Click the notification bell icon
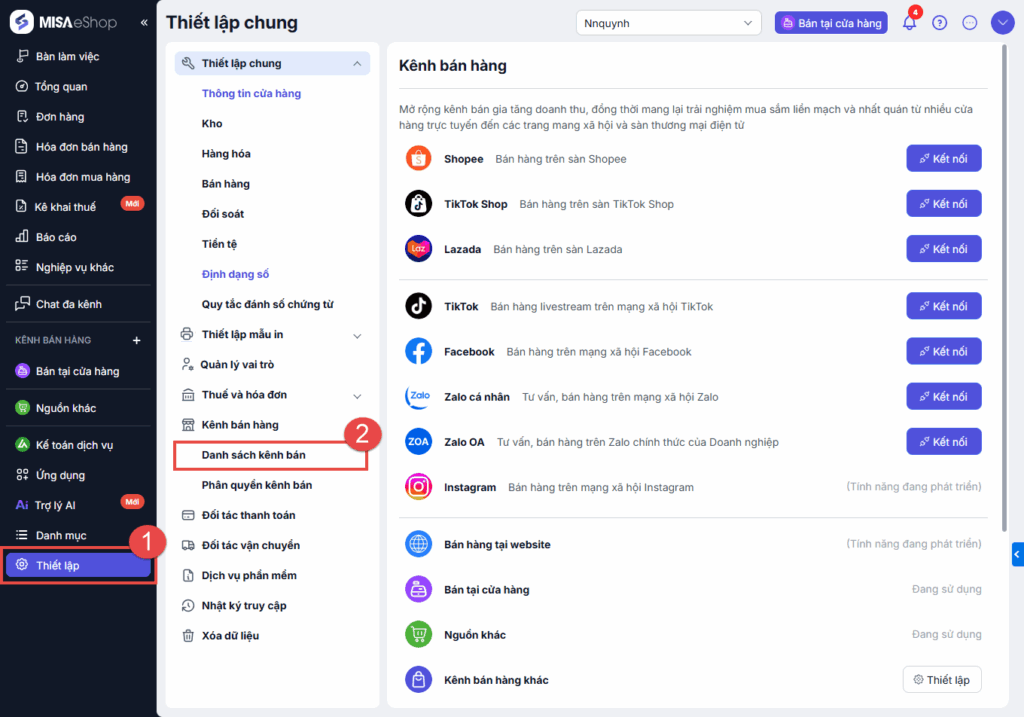 coord(909,23)
